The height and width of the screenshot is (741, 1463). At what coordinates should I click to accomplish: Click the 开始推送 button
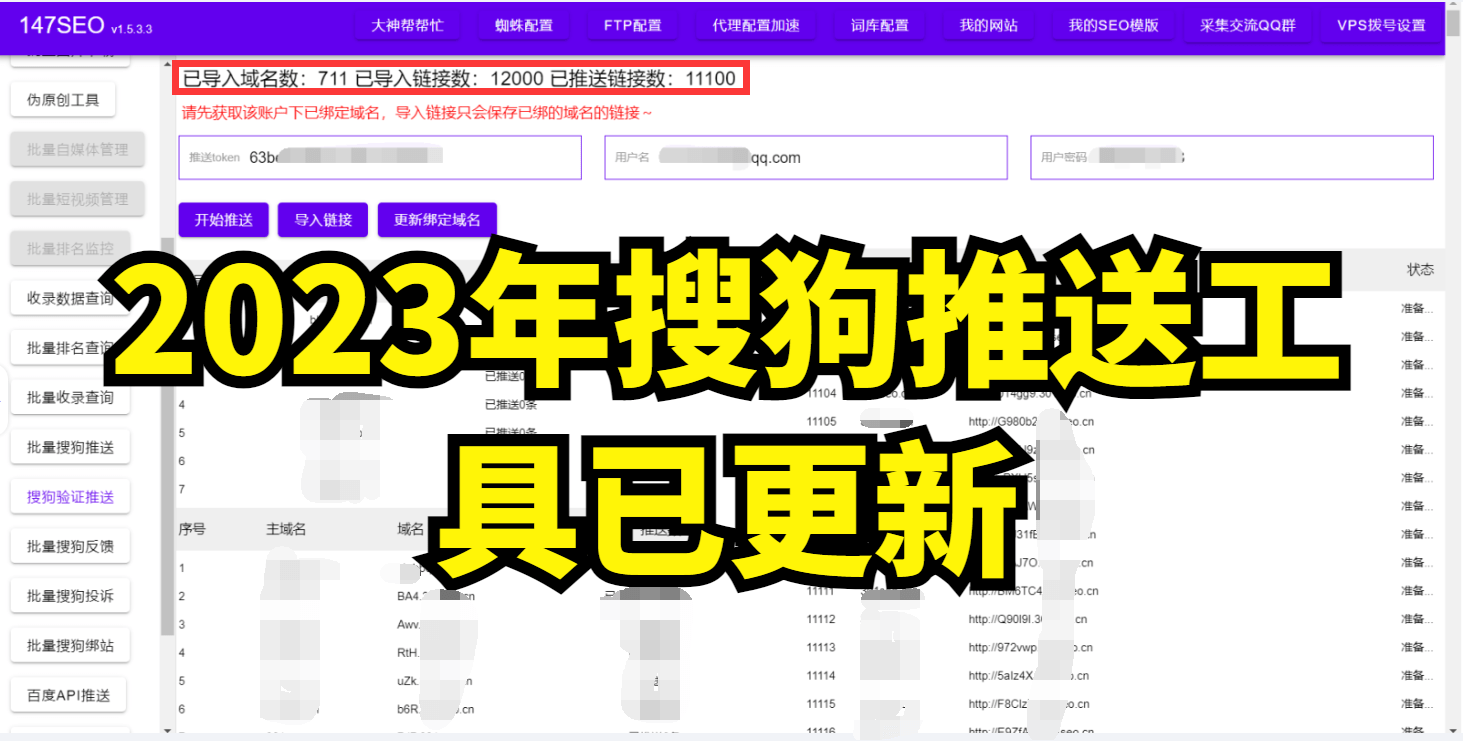point(223,220)
